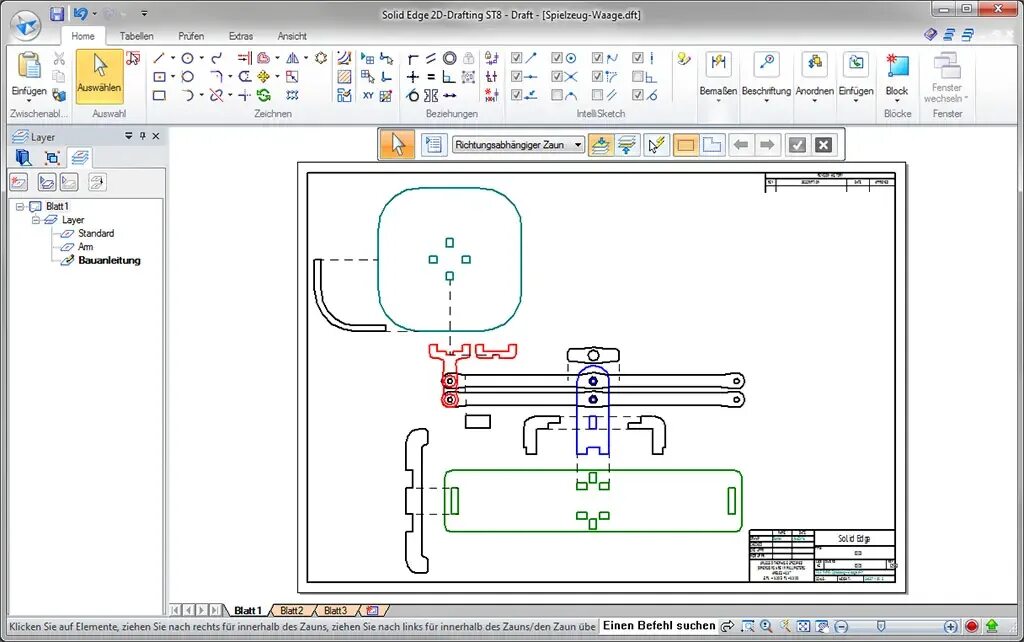
Task: Click the green Accept checkmark button
Action: pyautogui.click(x=797, y=145)
